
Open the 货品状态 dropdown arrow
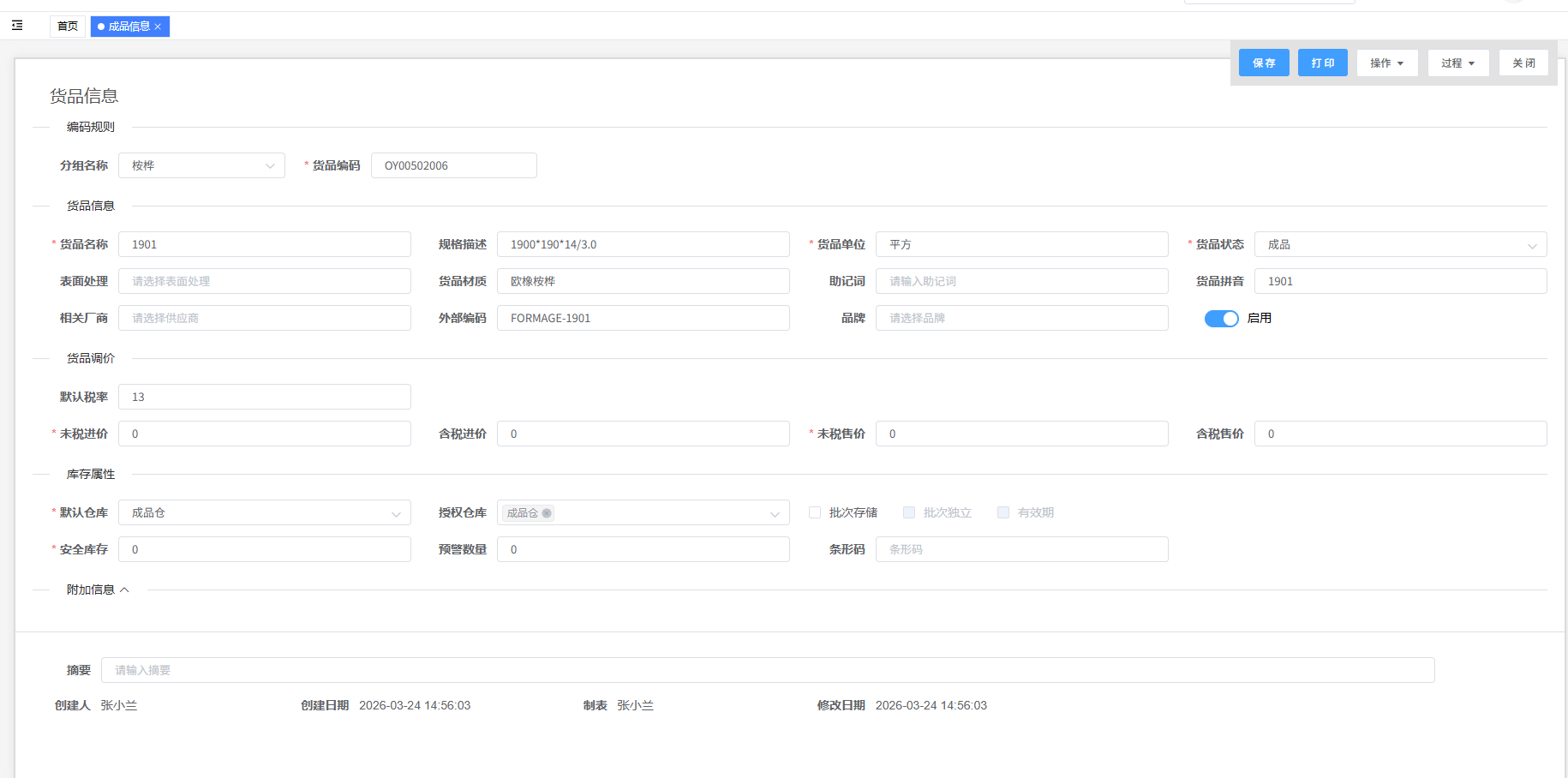pyautogui.click(x=1531, y=246)
